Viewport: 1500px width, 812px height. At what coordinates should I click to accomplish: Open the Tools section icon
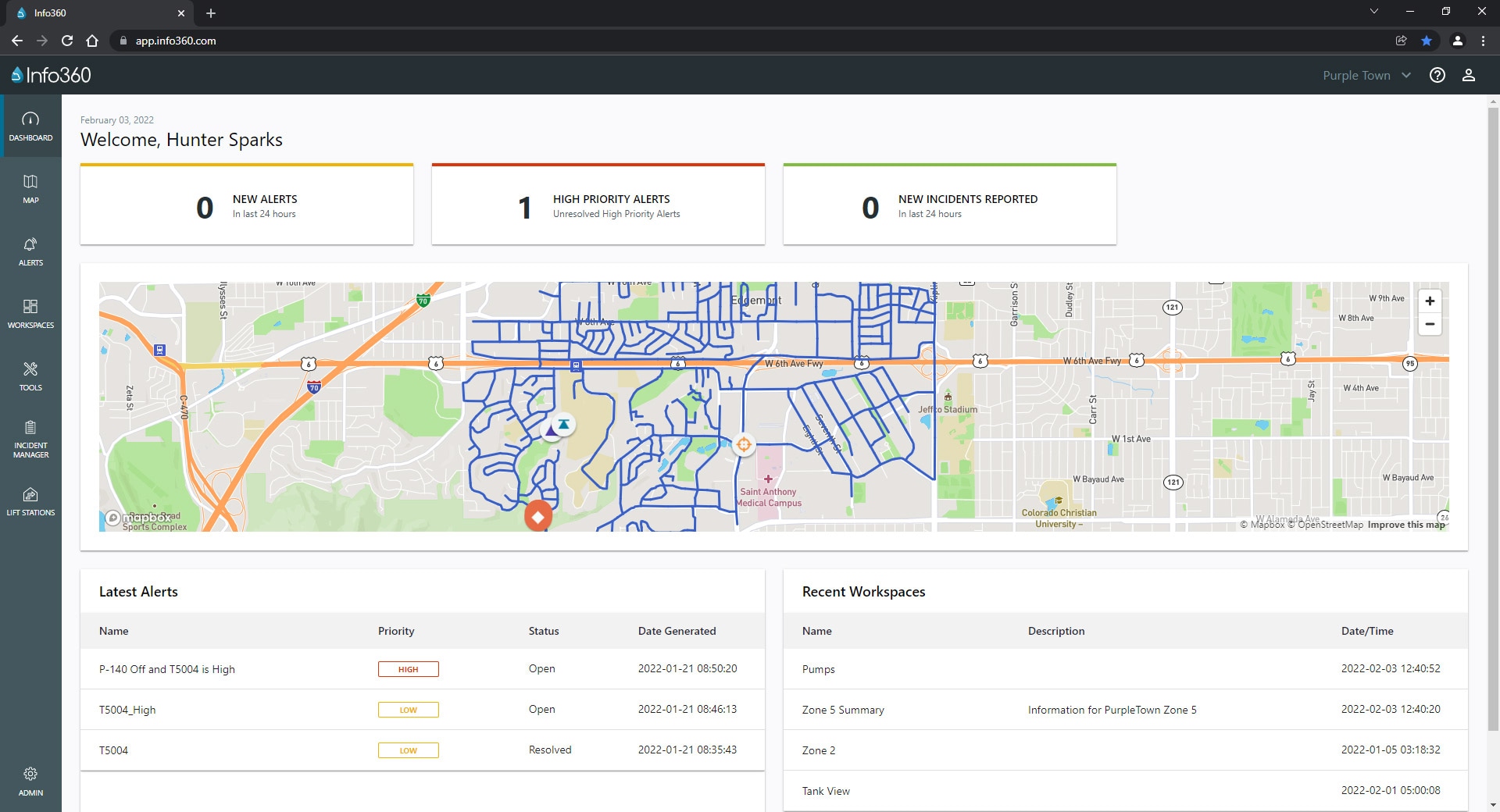coord(30,376)
